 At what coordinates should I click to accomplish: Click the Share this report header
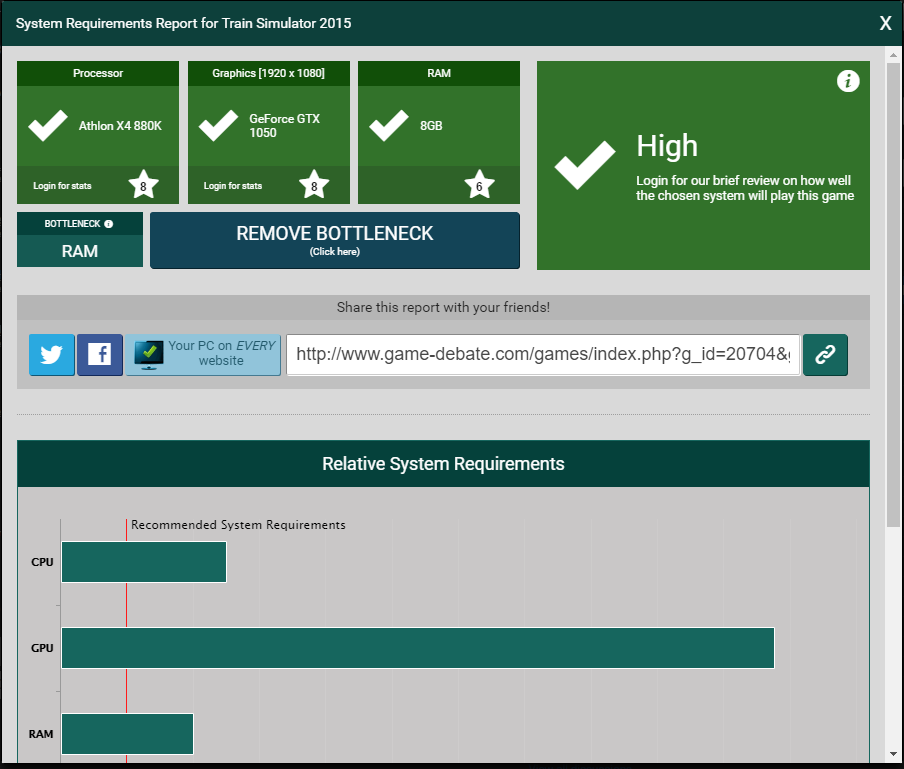tap(443, 307)
